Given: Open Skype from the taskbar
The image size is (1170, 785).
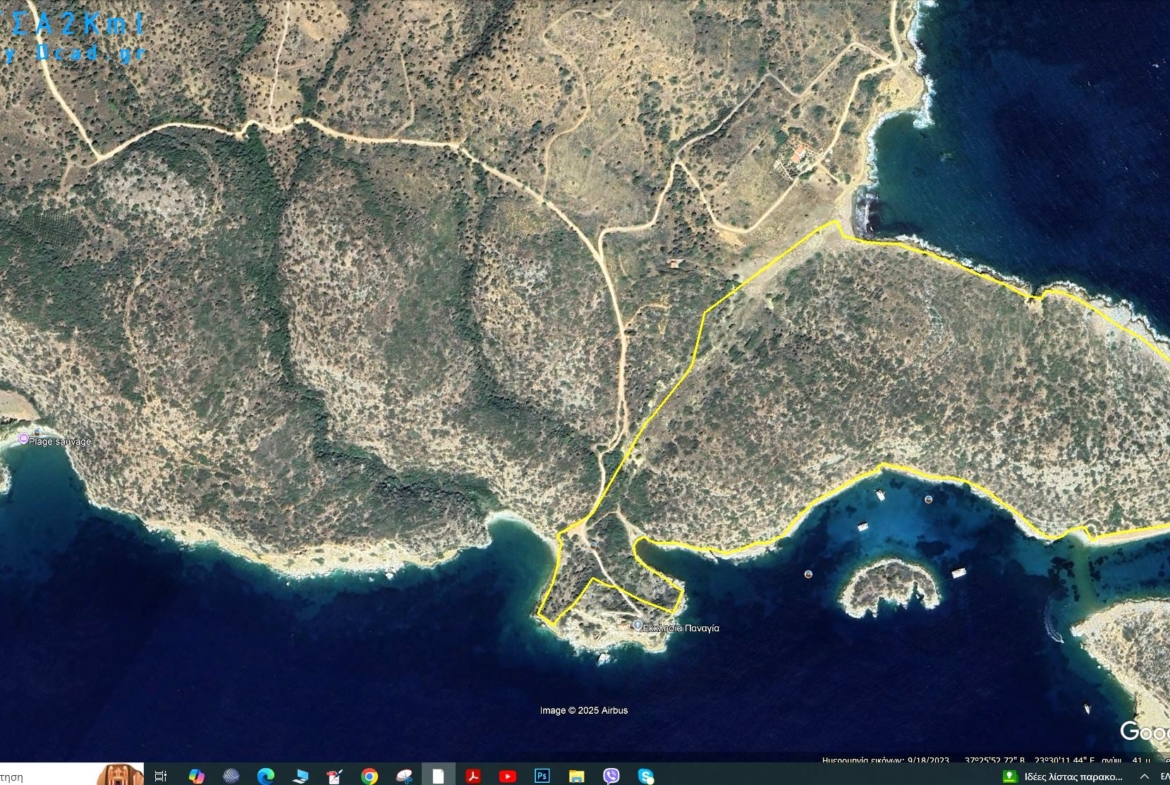Looking at the screenshot, I should (646, 776).
